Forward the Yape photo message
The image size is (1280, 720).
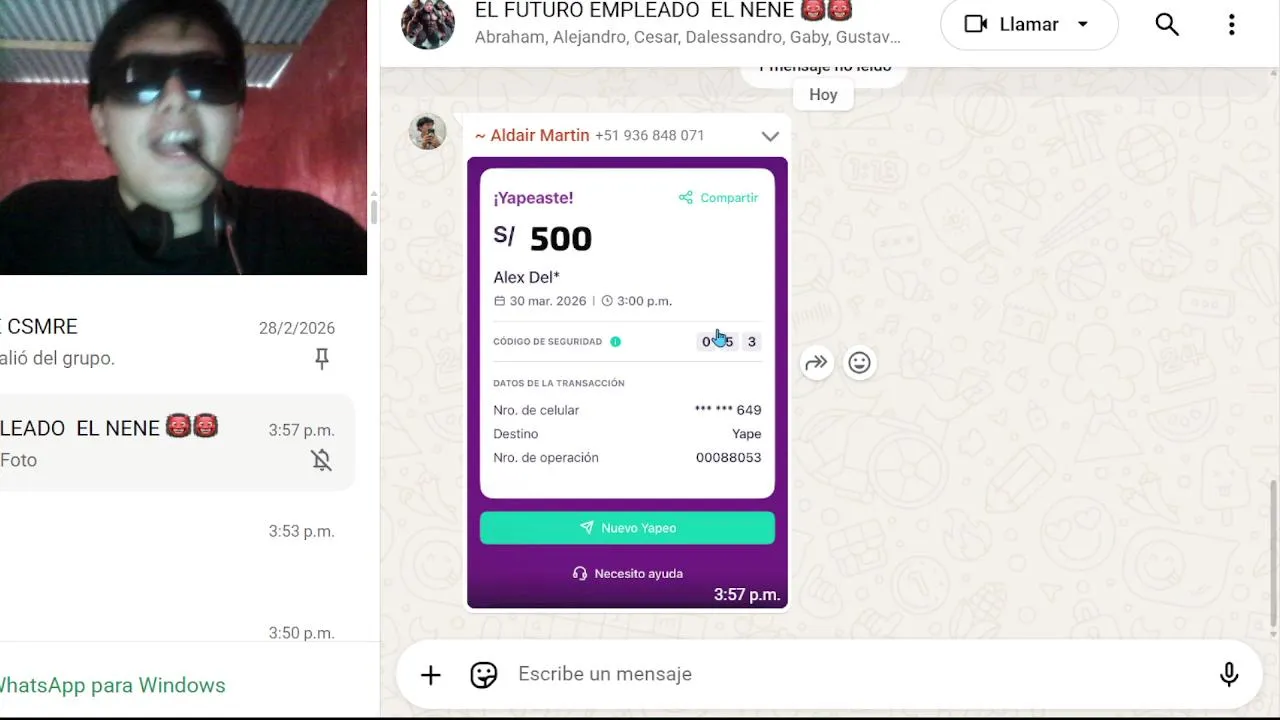tap(816, 363)
